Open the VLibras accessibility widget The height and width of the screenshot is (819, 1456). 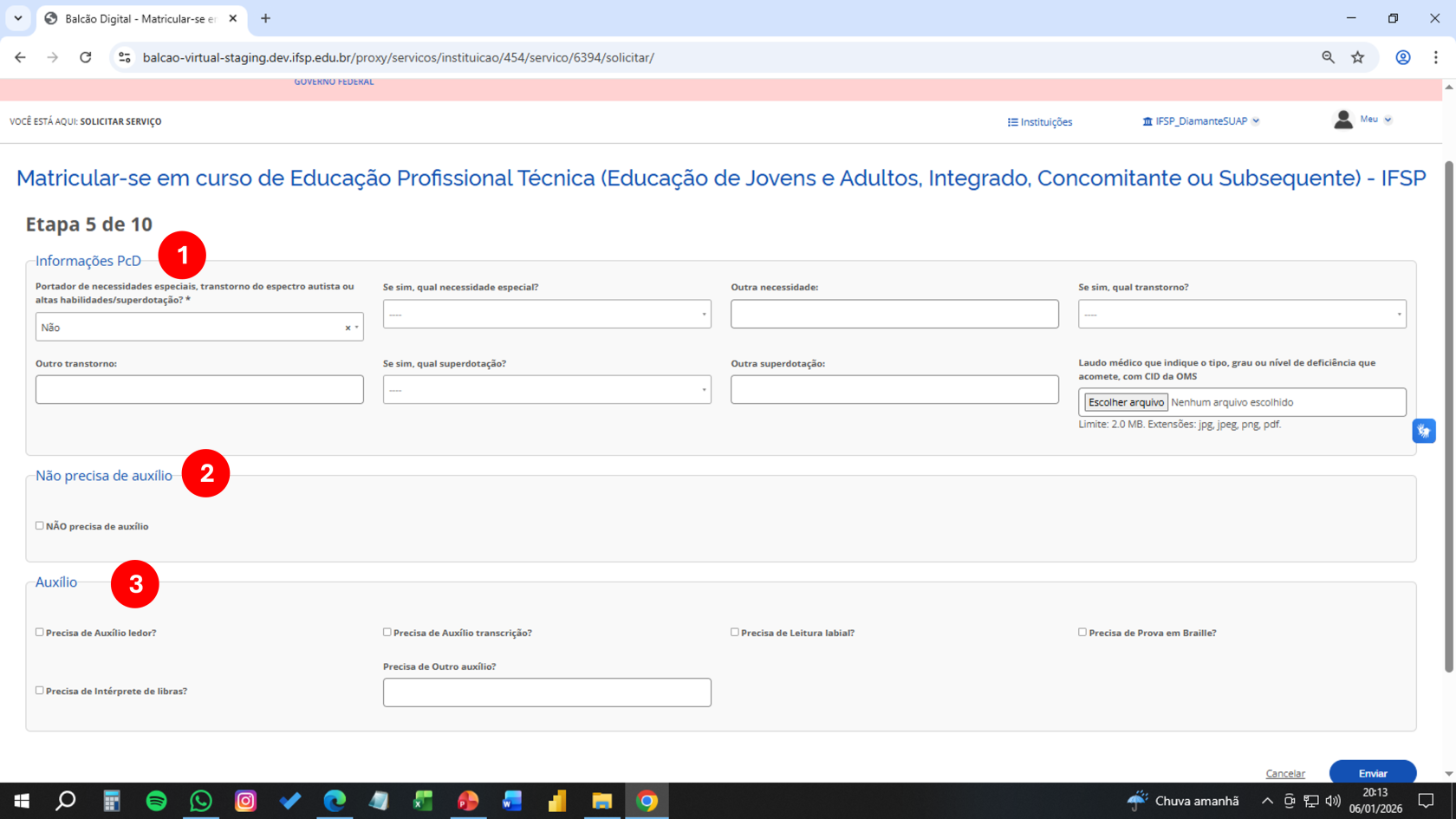1424,430
